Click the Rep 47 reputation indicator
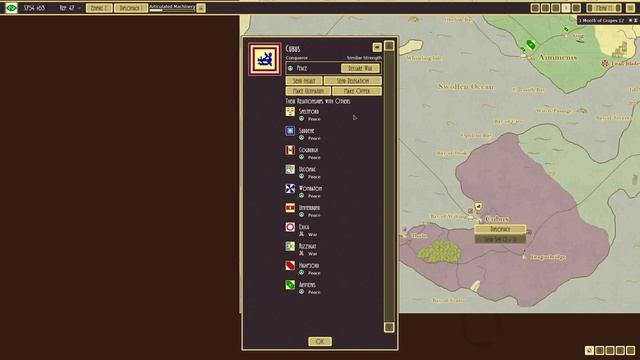The image size is (640, 360). [x=67, y=8]
